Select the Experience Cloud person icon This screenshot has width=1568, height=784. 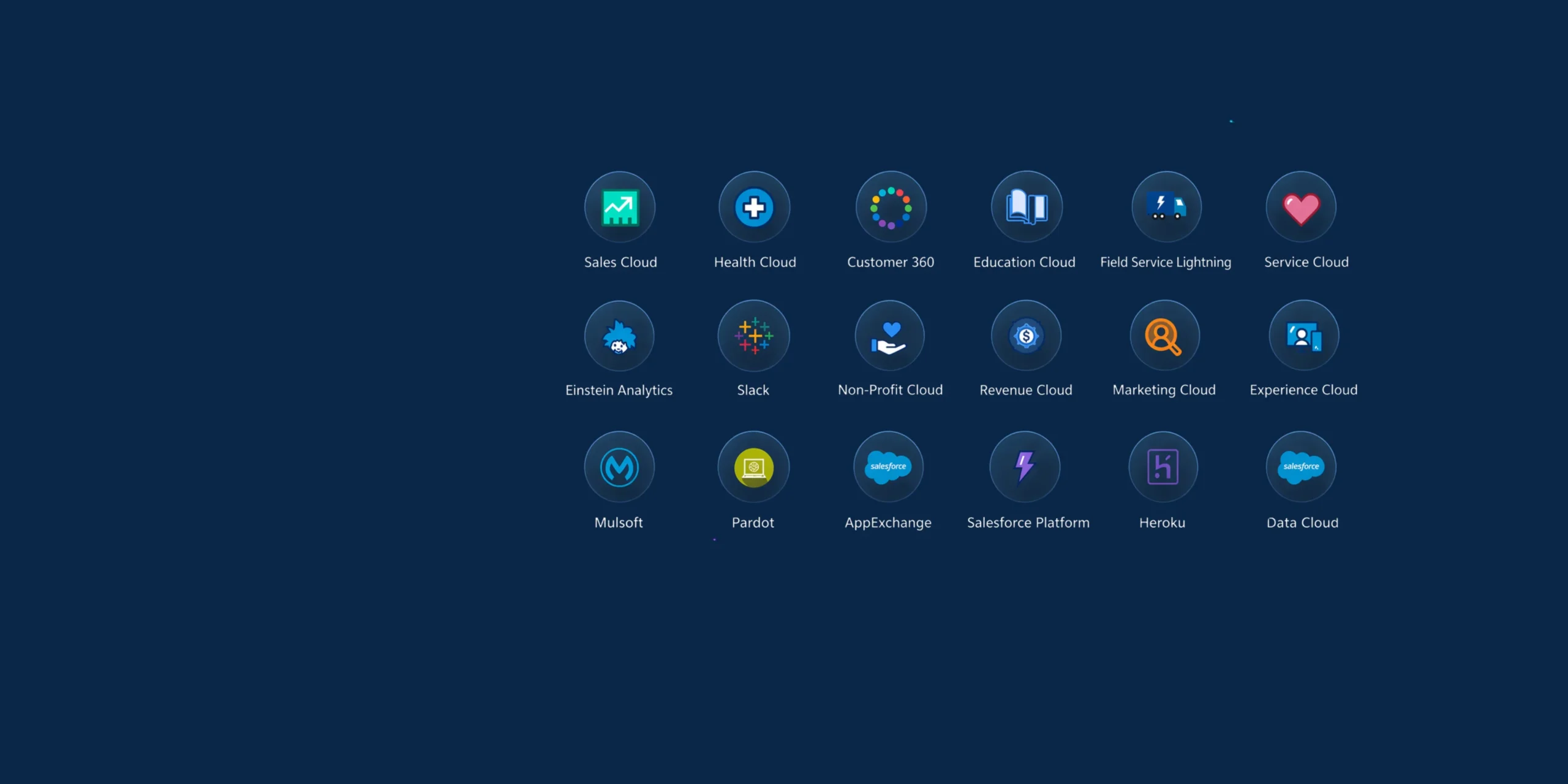pyautogui.click(x=1304, y=336)
